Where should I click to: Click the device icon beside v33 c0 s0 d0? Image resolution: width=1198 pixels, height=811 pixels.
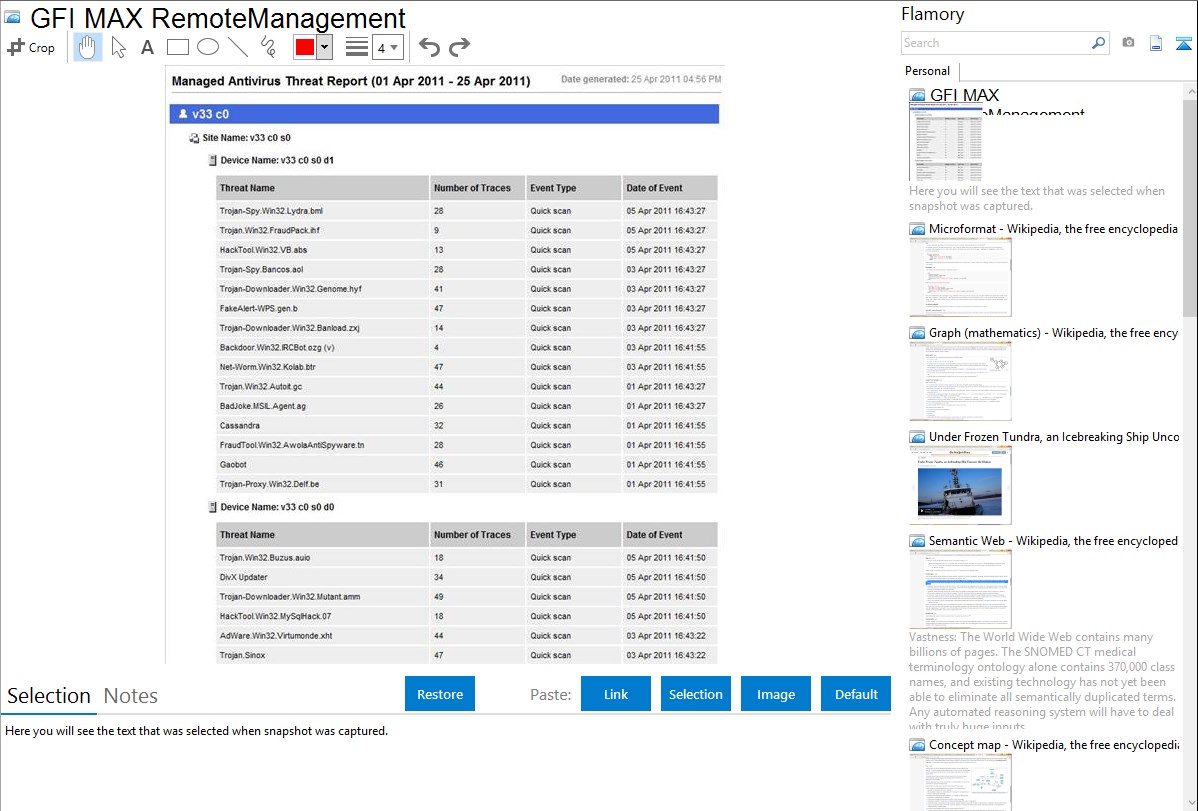tap(212, 507)
